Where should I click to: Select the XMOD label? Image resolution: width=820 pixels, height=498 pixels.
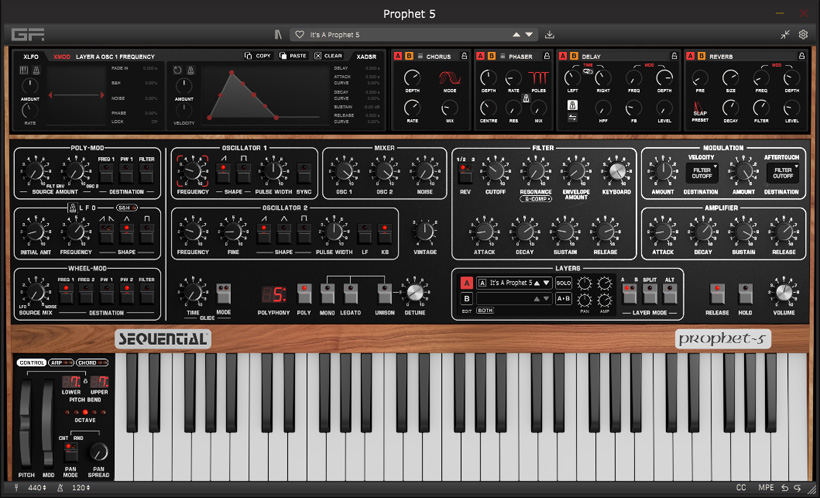62,56
